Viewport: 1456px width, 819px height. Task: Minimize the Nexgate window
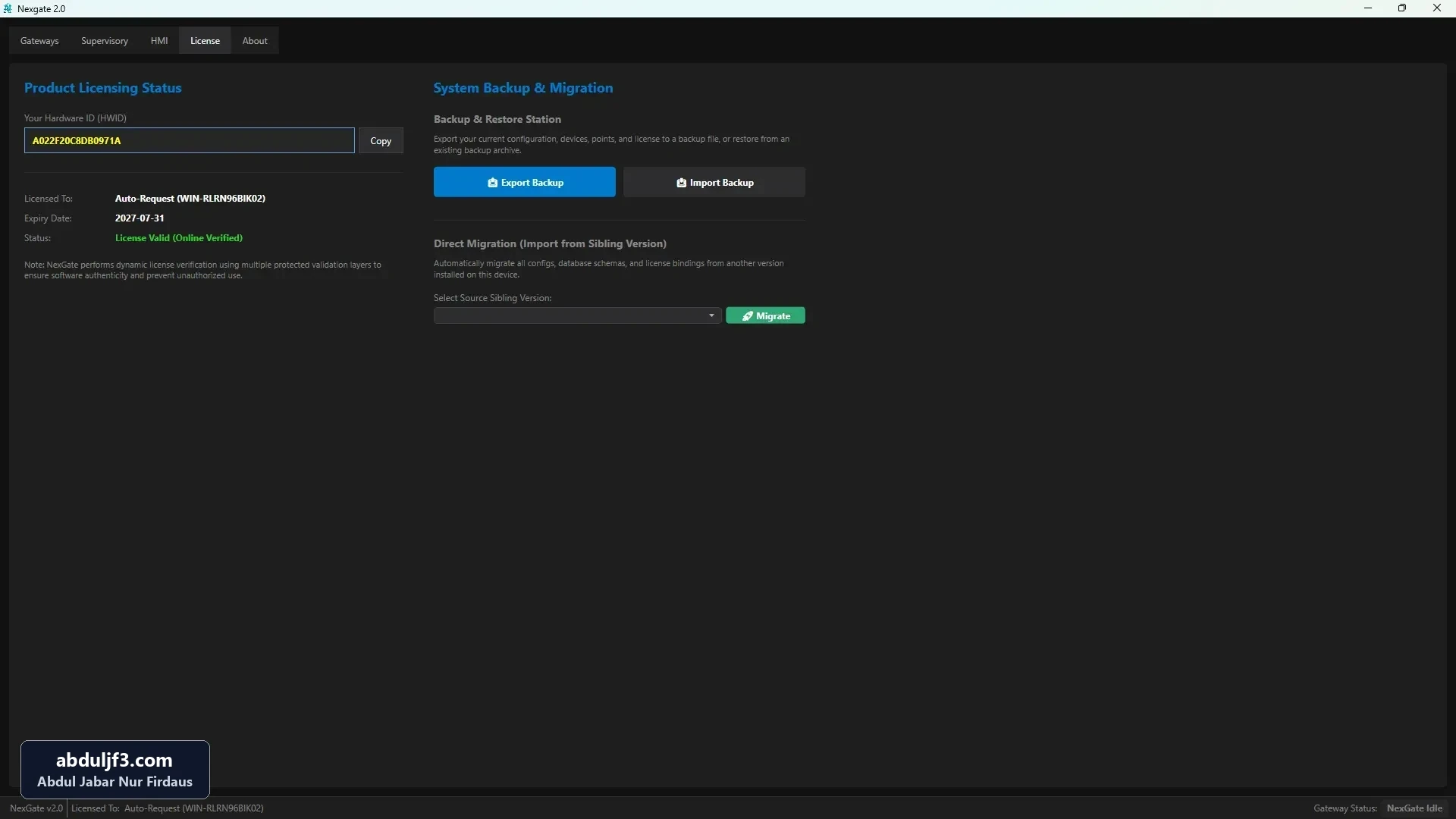(x=1368, y=8)
